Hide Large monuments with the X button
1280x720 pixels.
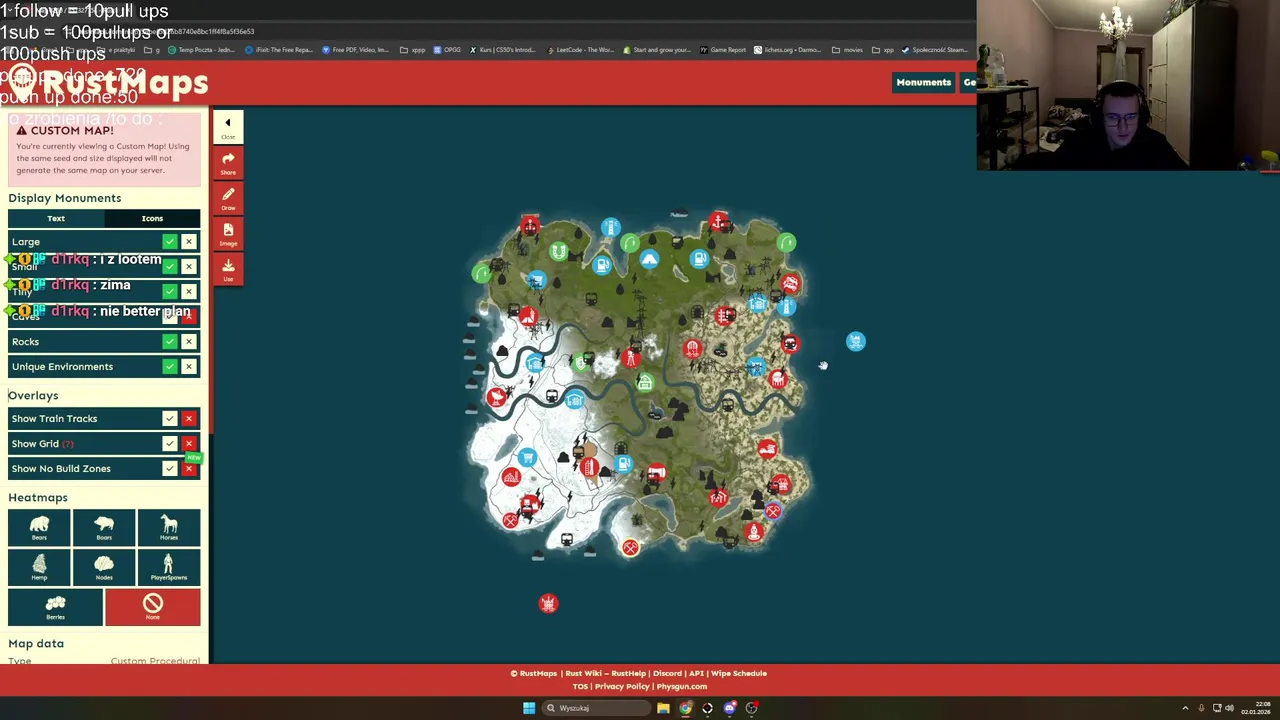point(189,242)
